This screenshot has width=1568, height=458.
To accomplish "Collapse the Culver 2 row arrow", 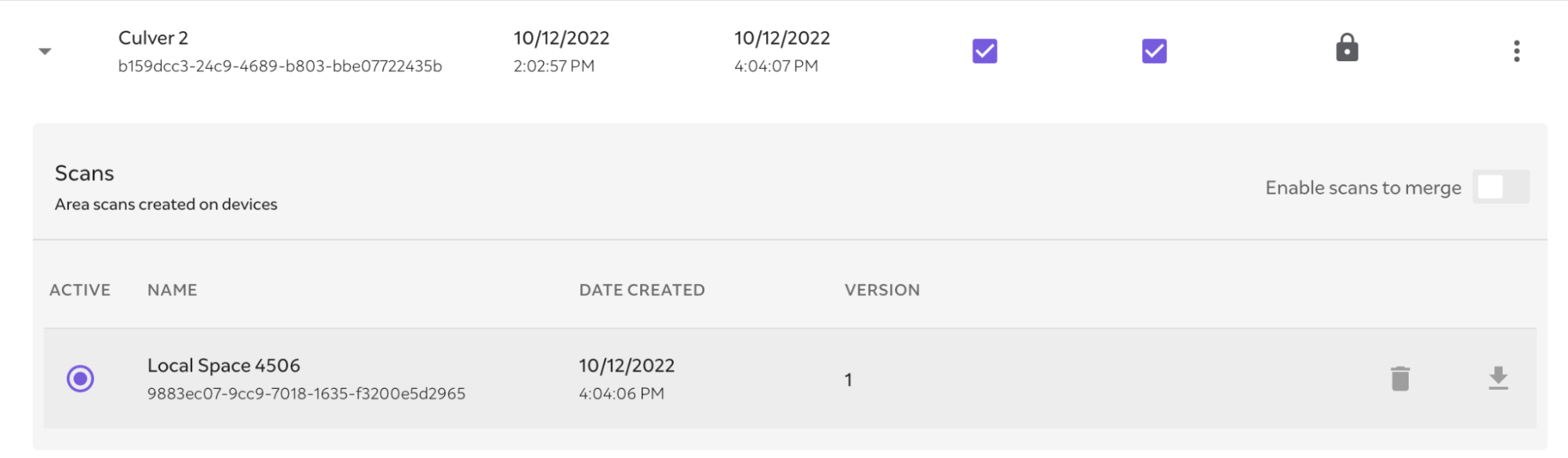I will coord(45,52).
